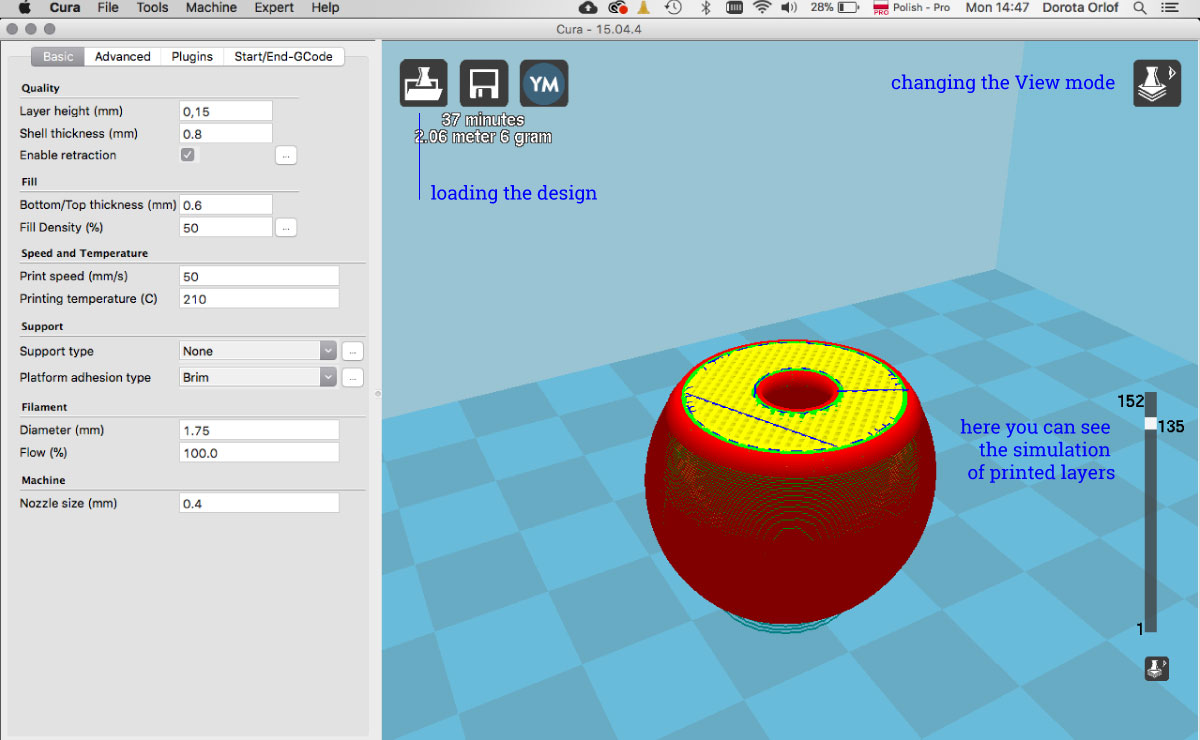Click the Save toolpath floppy disk icon
Screen dimensions: 1200x740
pos(484,83)
